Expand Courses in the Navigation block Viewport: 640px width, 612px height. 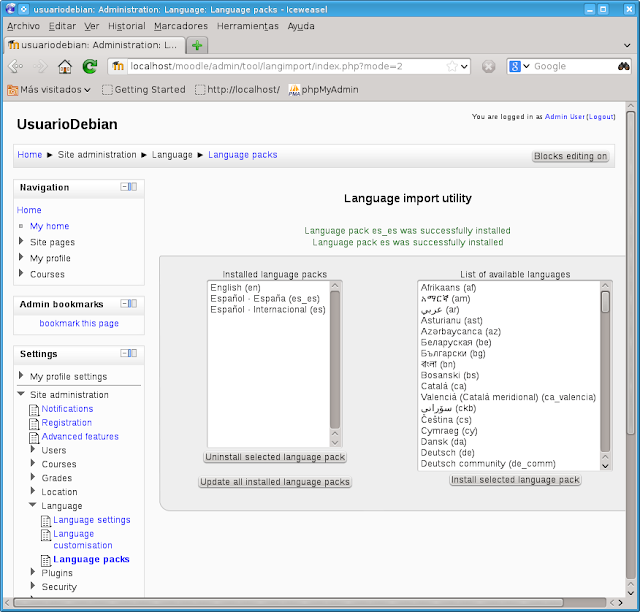tap(21, 273)
